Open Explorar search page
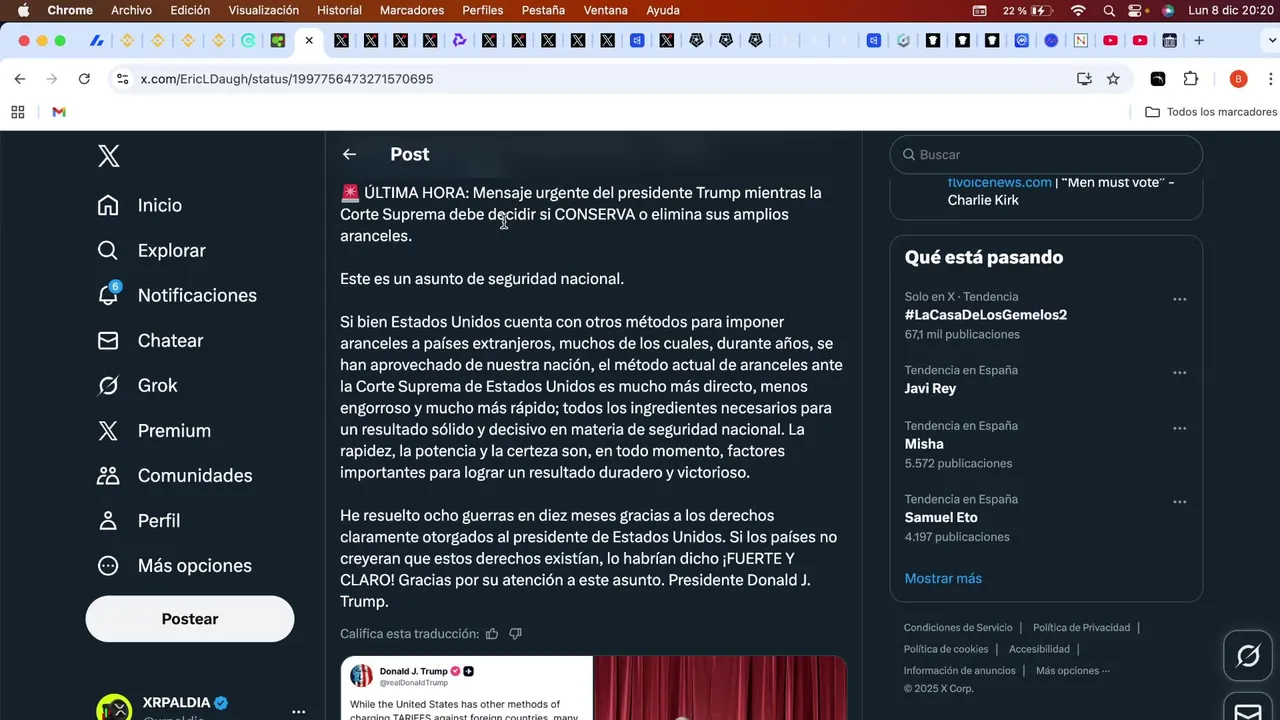Screen dimensions: 1280x720 click(x=152, y=250)
